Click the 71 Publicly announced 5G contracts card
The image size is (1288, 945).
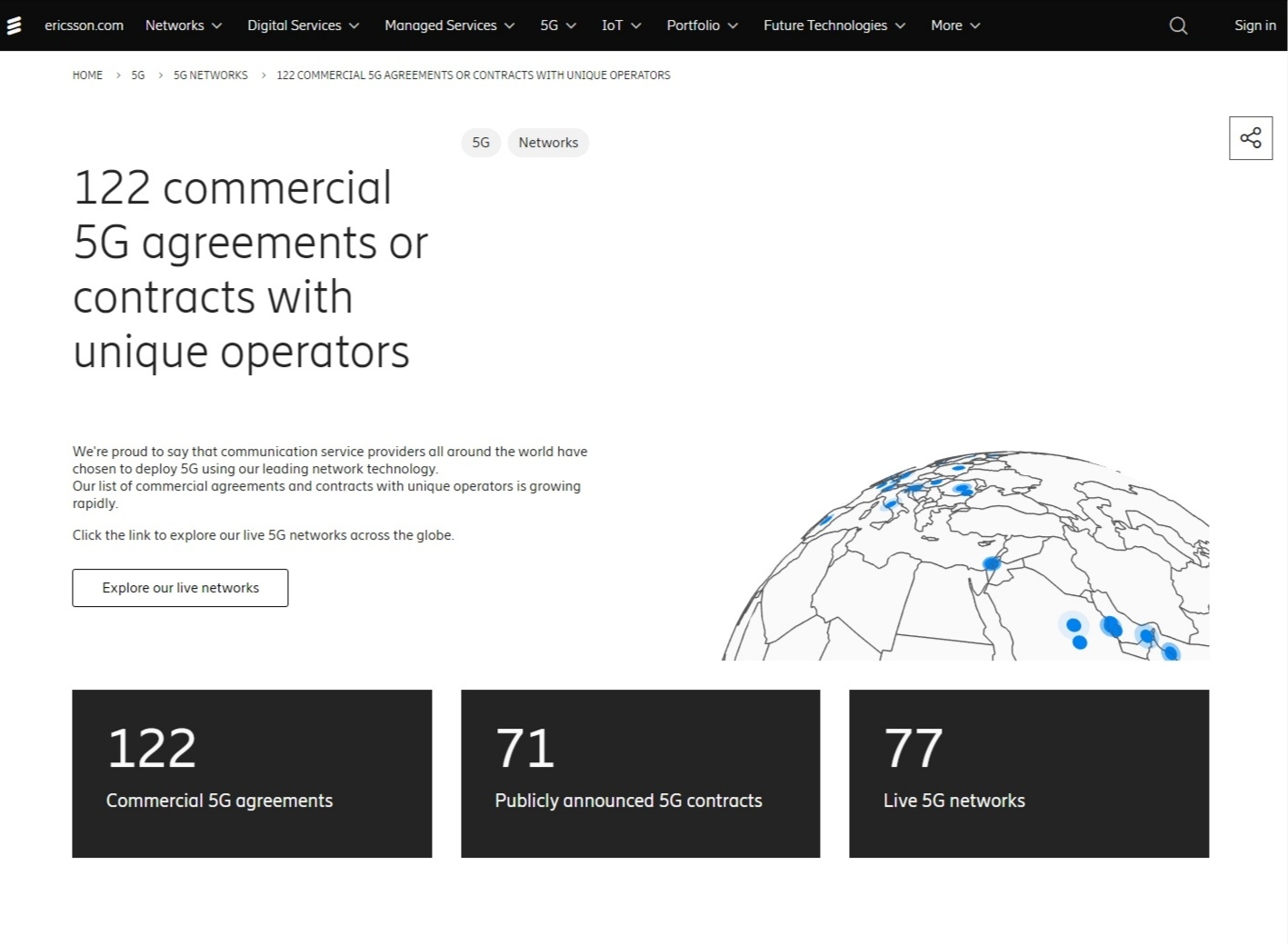[x=640, y=773]
